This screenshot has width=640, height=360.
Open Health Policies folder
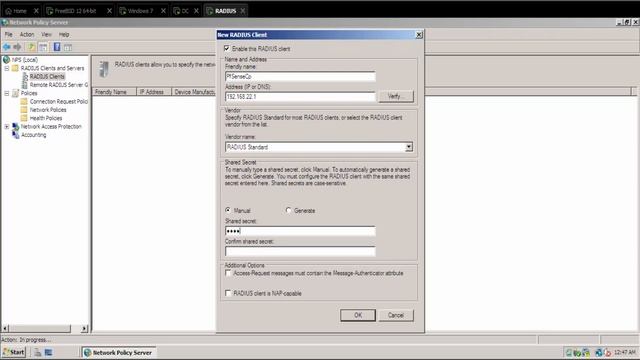(x=46, y=118)
